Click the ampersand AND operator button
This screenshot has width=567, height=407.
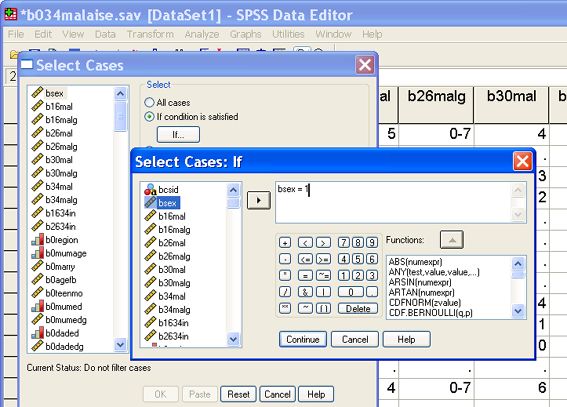305,292
